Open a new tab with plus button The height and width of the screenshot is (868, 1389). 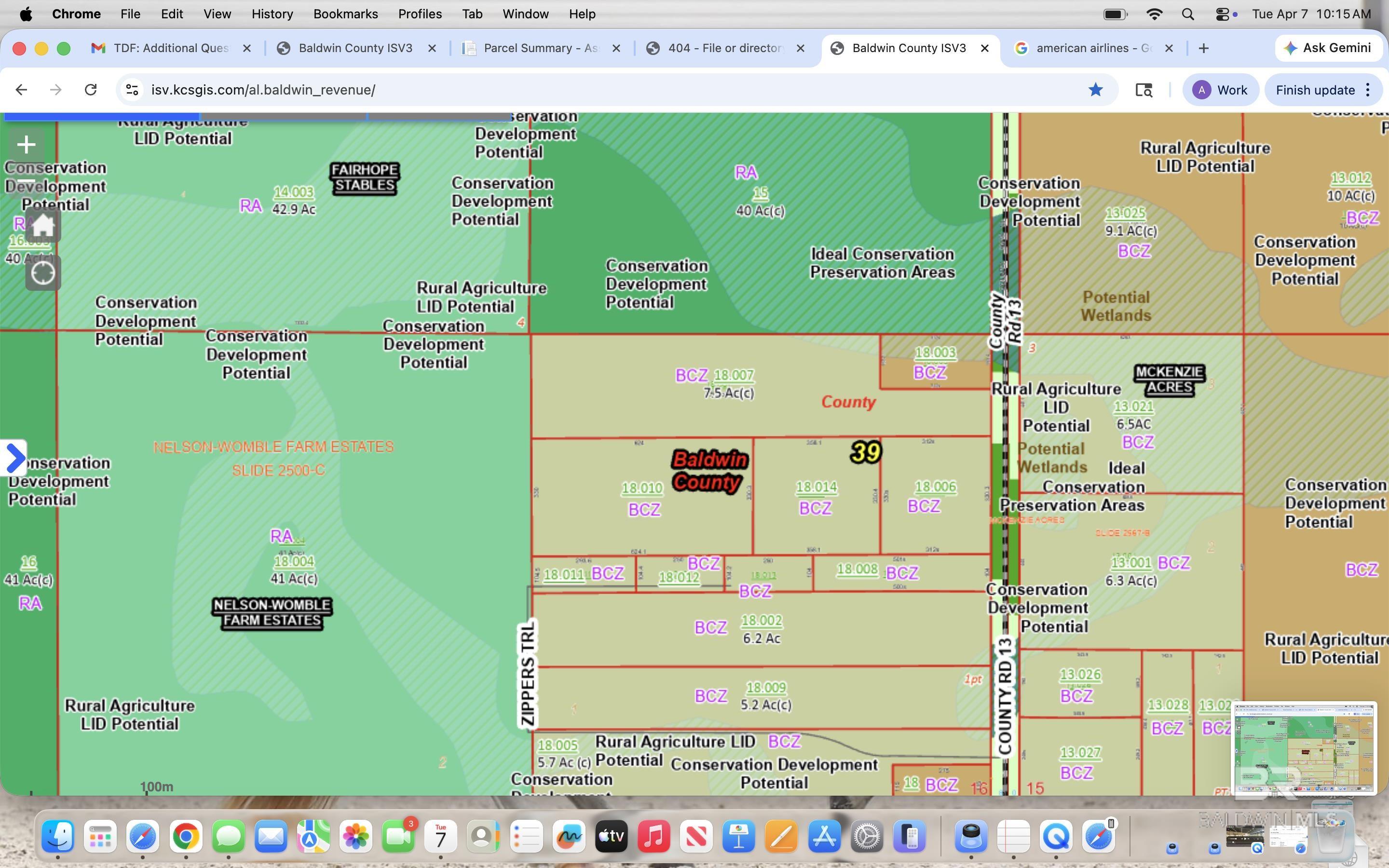1204,48
